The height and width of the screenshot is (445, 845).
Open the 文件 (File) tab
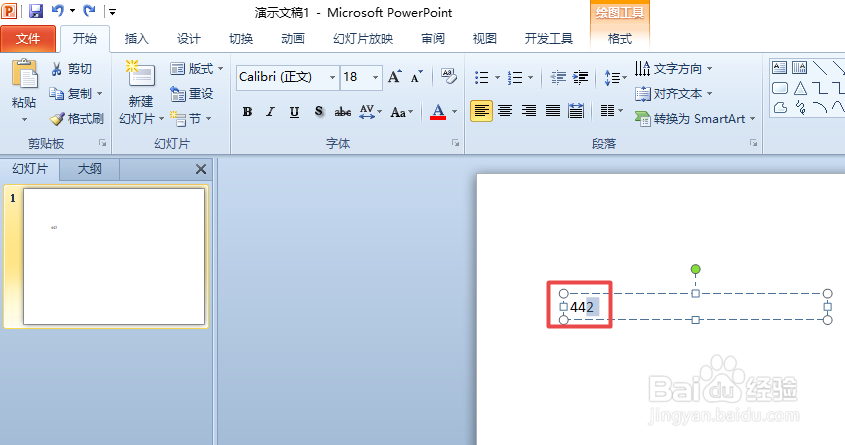click(x=28, y=39)
